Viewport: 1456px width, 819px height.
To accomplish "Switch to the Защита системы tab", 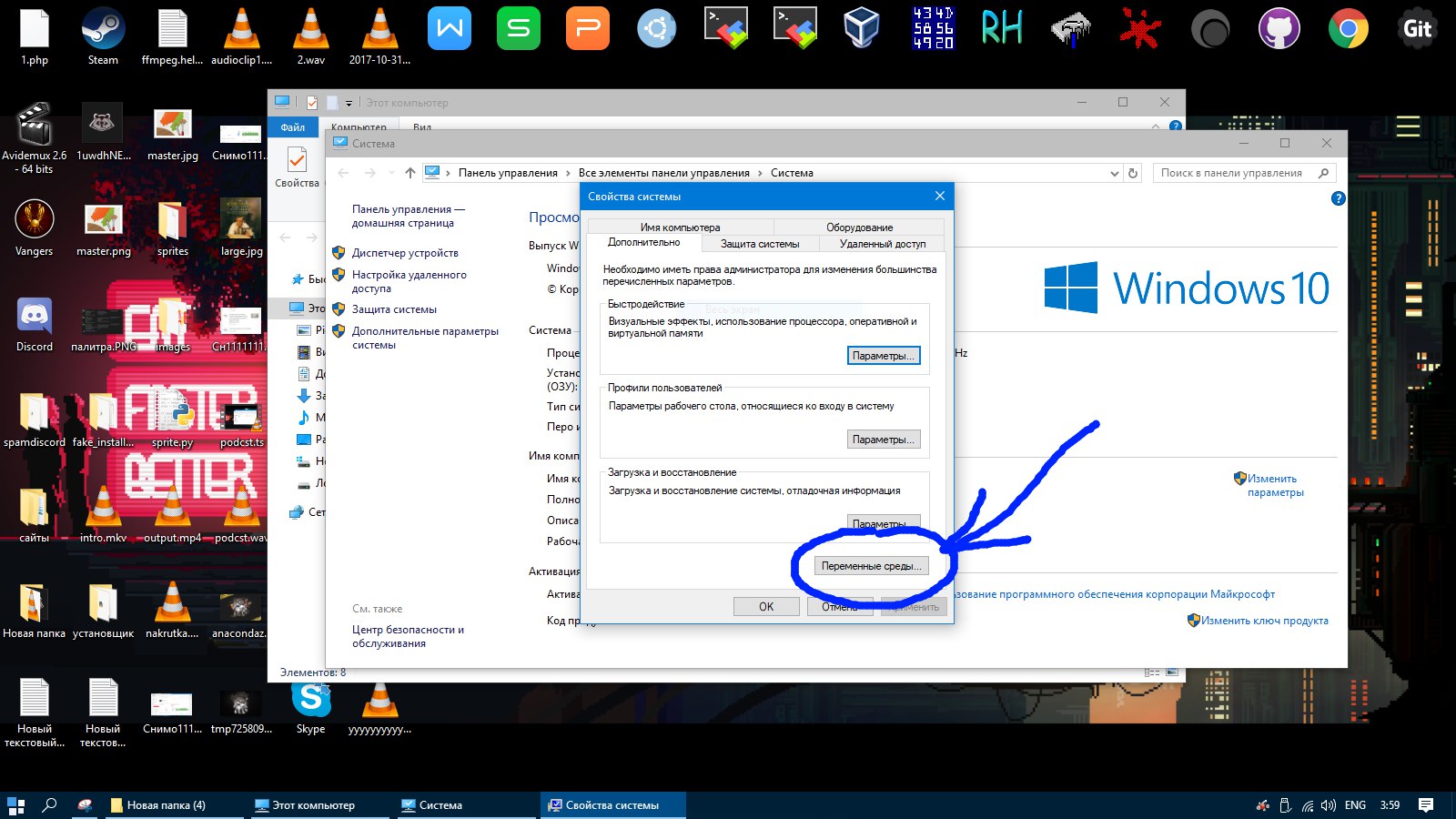I will [x=760, y=244].
